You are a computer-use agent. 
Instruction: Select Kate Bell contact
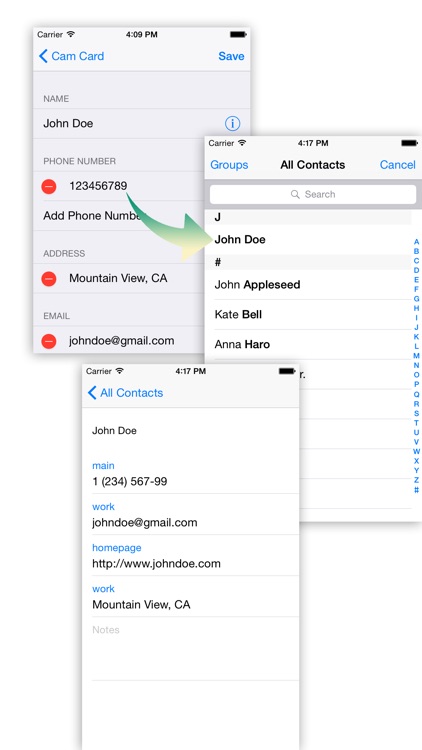tap(238, 315)
